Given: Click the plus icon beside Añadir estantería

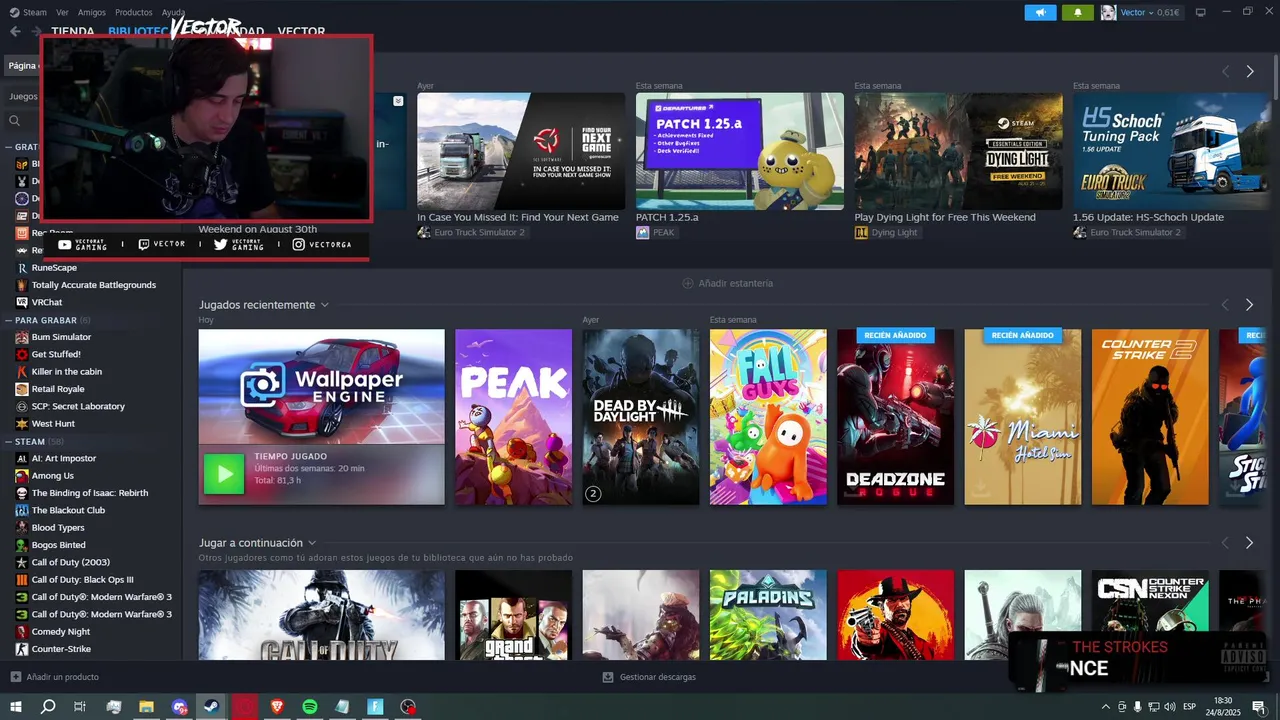Looking at the screenshot, I should click(688, 283).
